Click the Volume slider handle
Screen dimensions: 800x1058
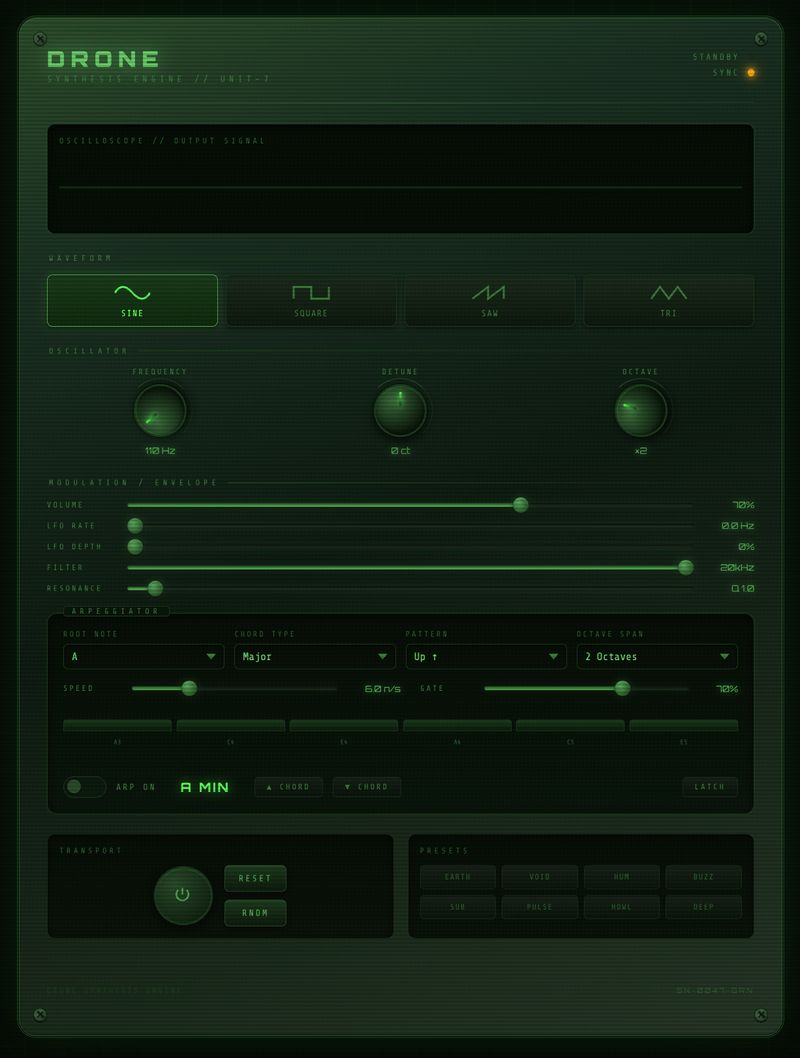point(520,505)
